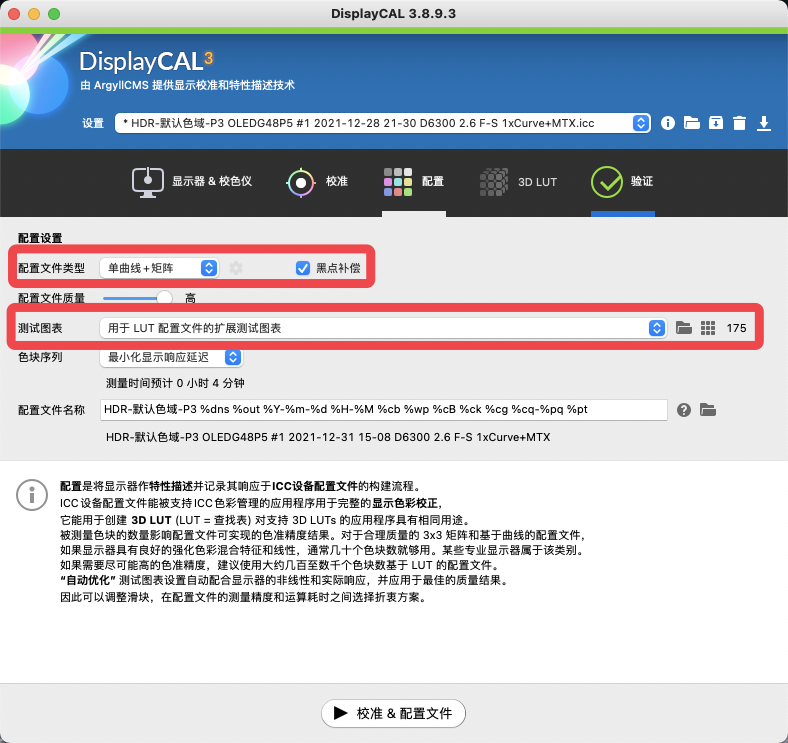
Task: Choose profile save location folder icon
Action: tap(708, 410)
